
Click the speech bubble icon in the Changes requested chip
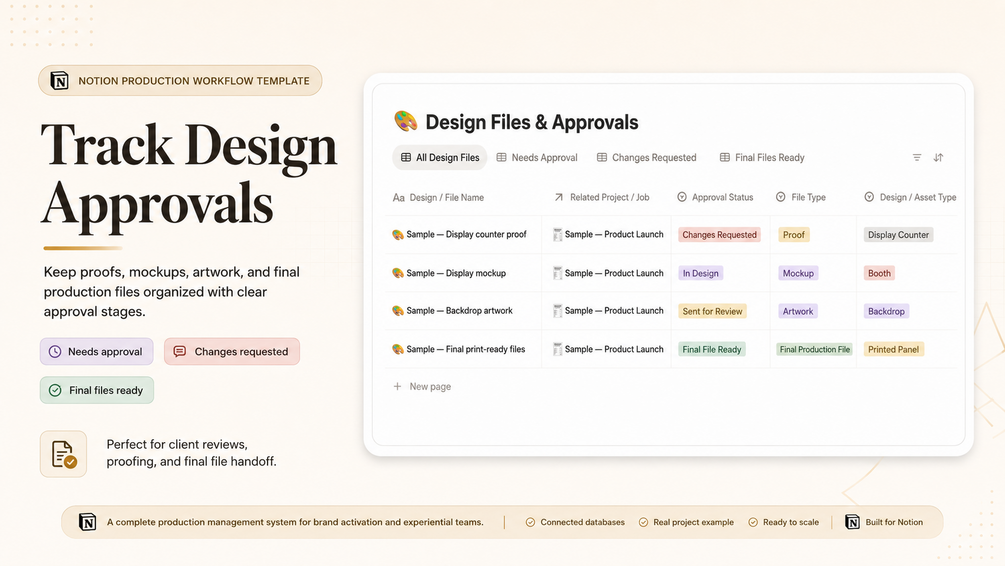180,351
